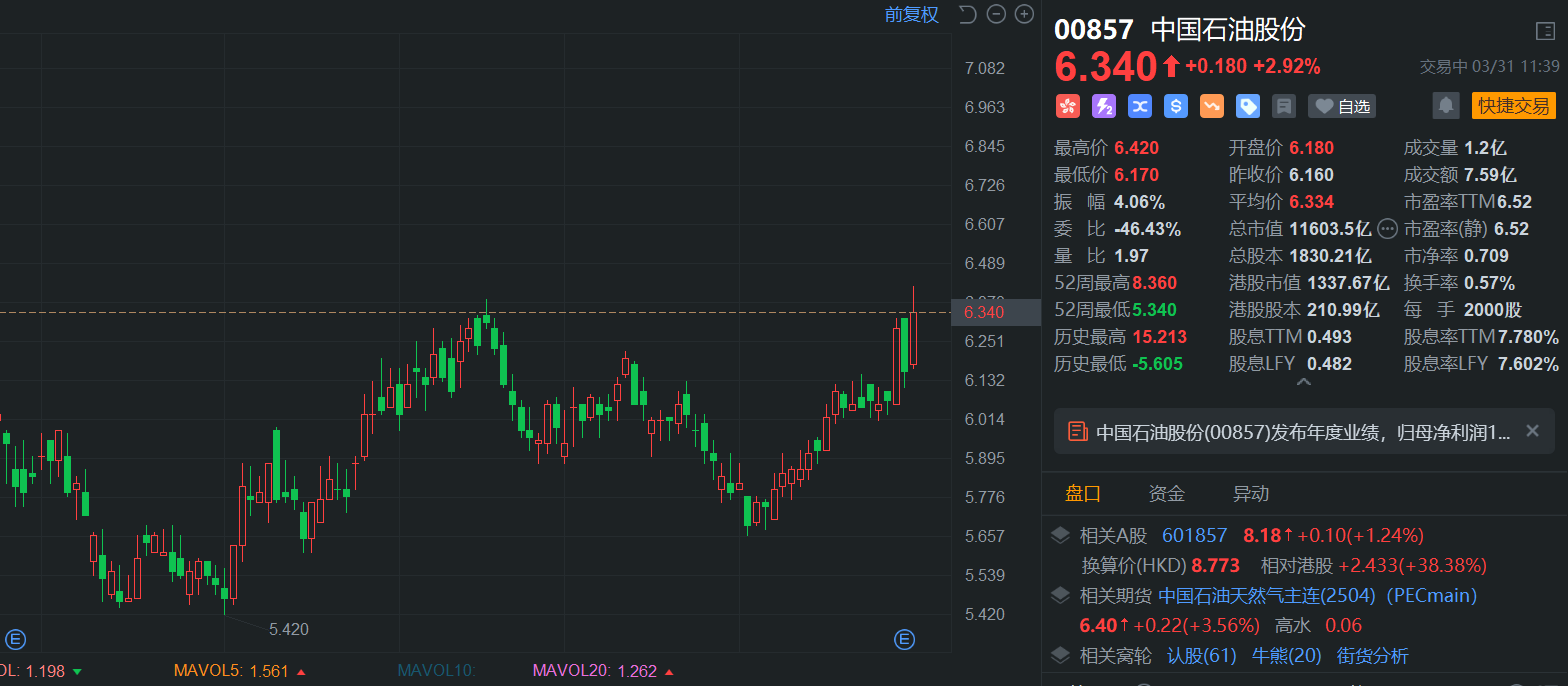Viewport: 1568px width, 686px height.
Task: Click the layers icon beside 相关窝轮
Action: point(1060,656)
